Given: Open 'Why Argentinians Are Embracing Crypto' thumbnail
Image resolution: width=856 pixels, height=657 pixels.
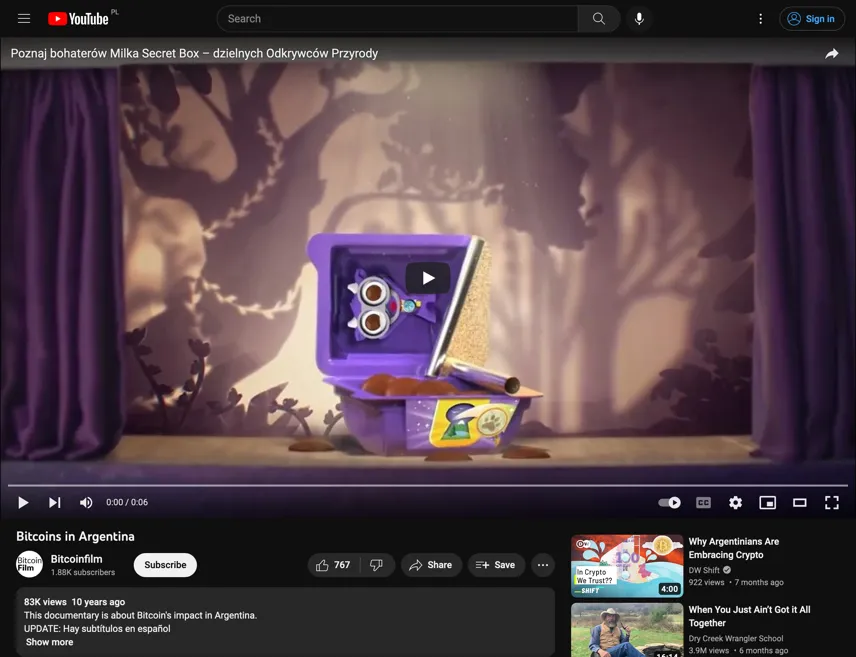Looking at the screenshot, I should pyautogui.click(x=627, y=566).
